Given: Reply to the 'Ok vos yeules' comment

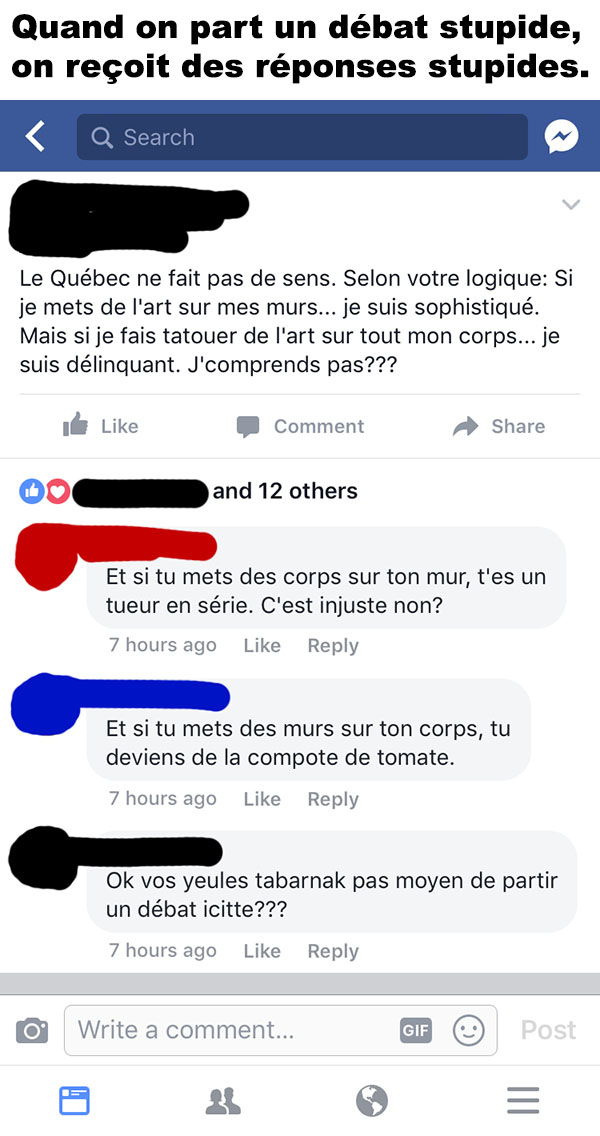Looking at the screenshot, I should coord(333,951).
